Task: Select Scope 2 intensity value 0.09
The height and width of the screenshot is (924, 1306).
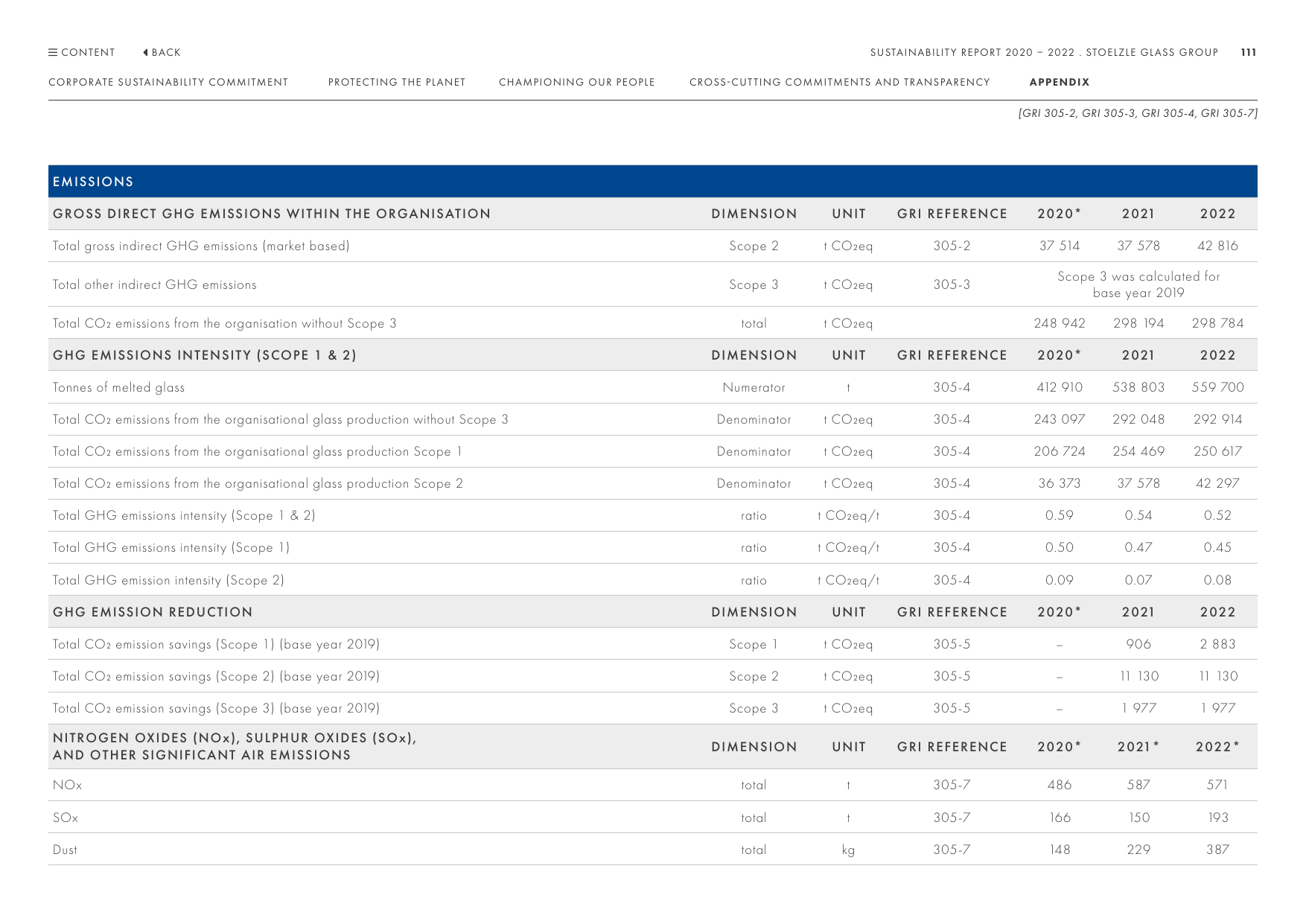Action: click(x=1060, y=580)
